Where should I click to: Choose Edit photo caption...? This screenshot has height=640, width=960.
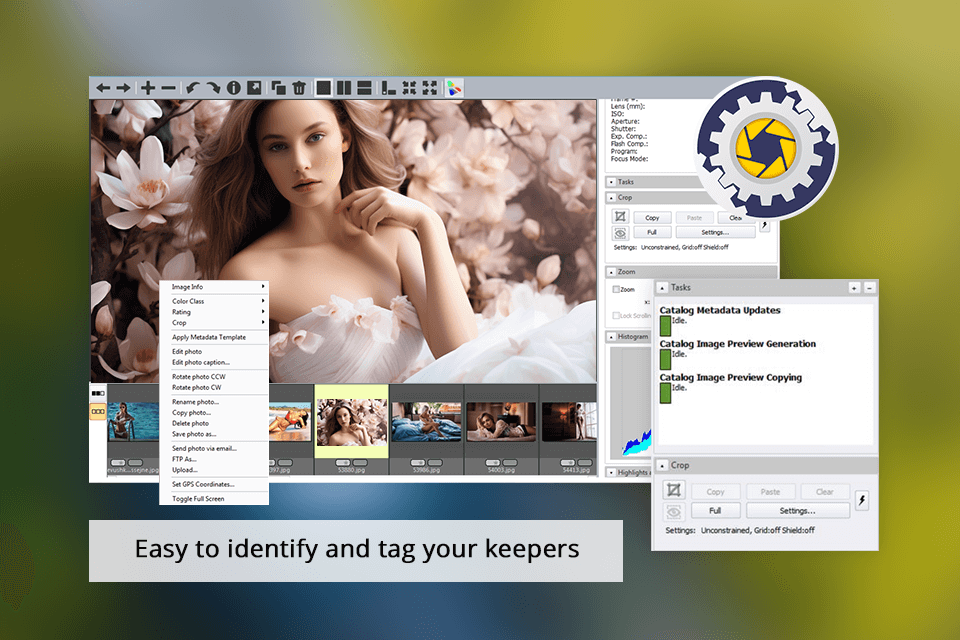click(214, 362)
